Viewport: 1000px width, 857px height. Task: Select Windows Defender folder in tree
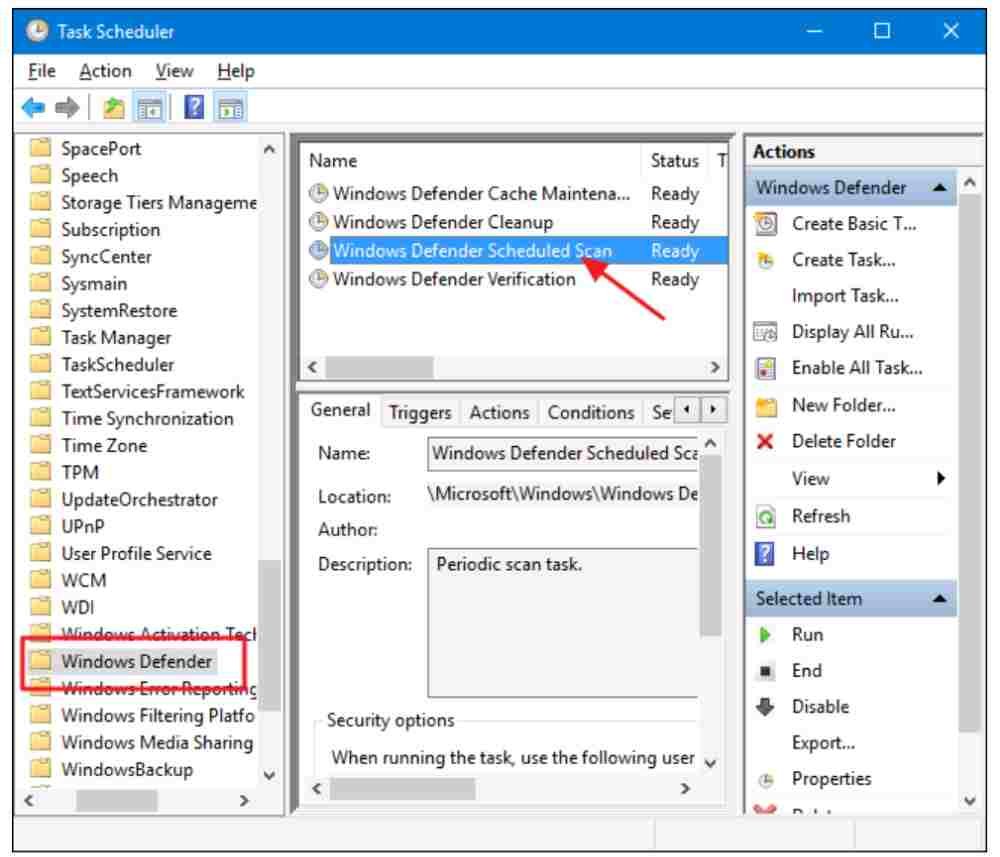coord(136,662)
